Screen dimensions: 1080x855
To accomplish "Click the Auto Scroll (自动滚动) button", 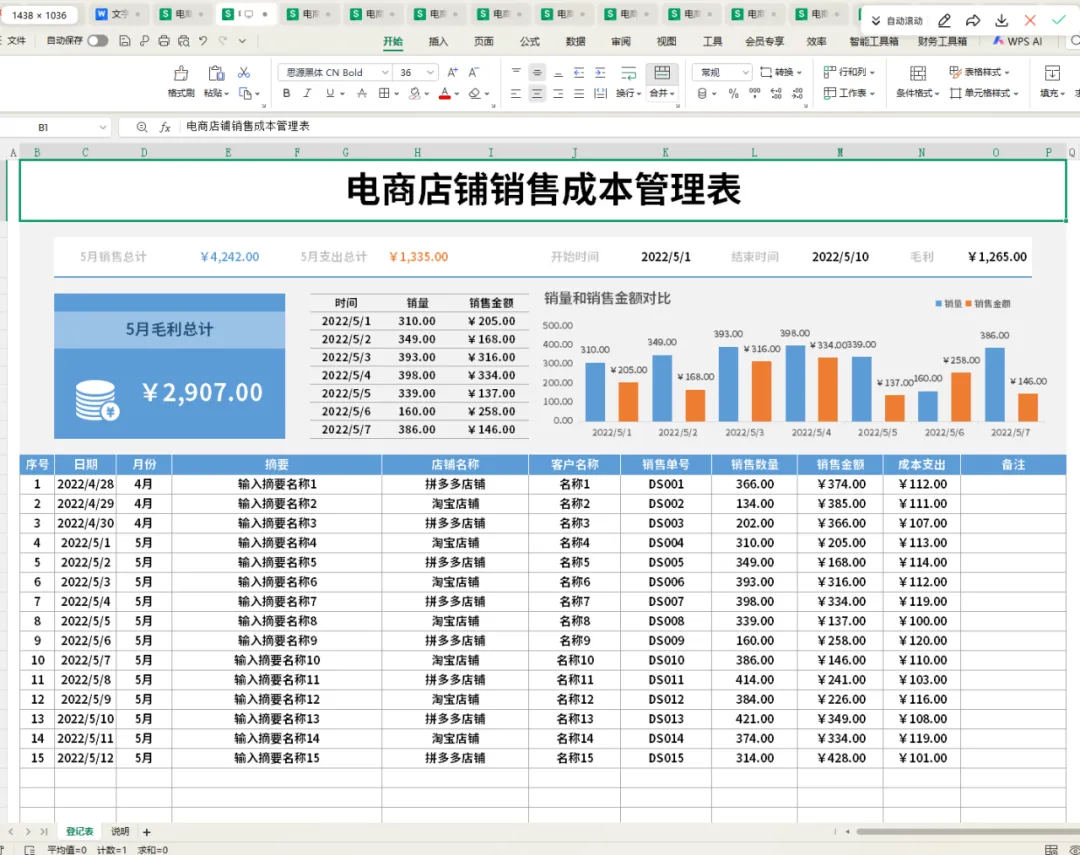I will 897,21.
